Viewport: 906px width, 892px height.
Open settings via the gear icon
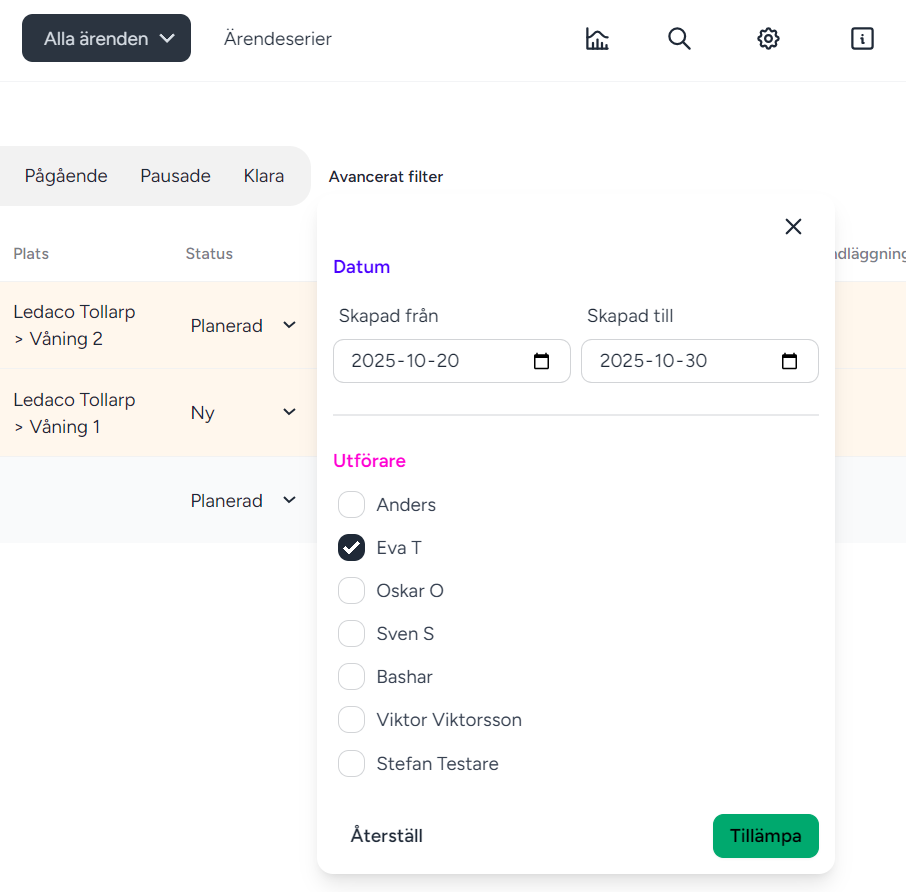click(768, 39)
